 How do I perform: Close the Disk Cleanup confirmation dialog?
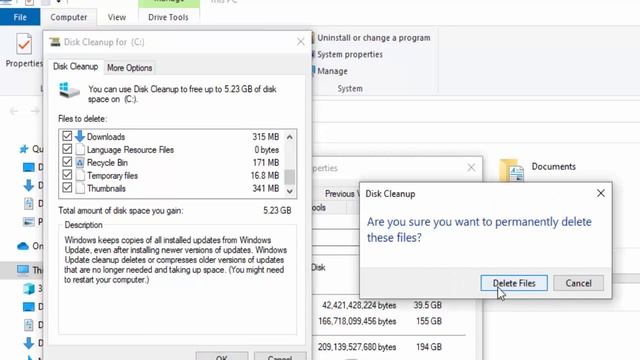click(600, 193)
